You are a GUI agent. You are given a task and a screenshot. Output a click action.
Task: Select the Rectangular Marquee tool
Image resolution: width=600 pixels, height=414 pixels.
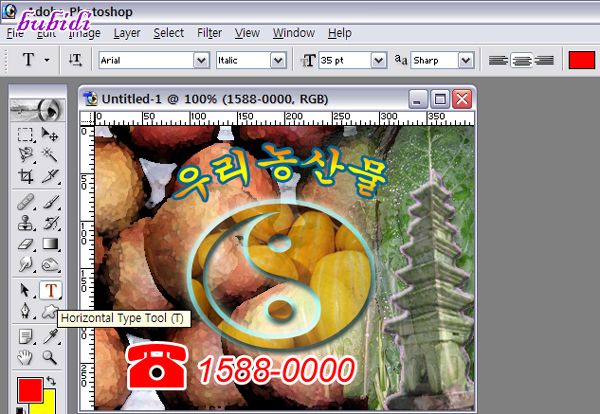click(x=25, y=135)
